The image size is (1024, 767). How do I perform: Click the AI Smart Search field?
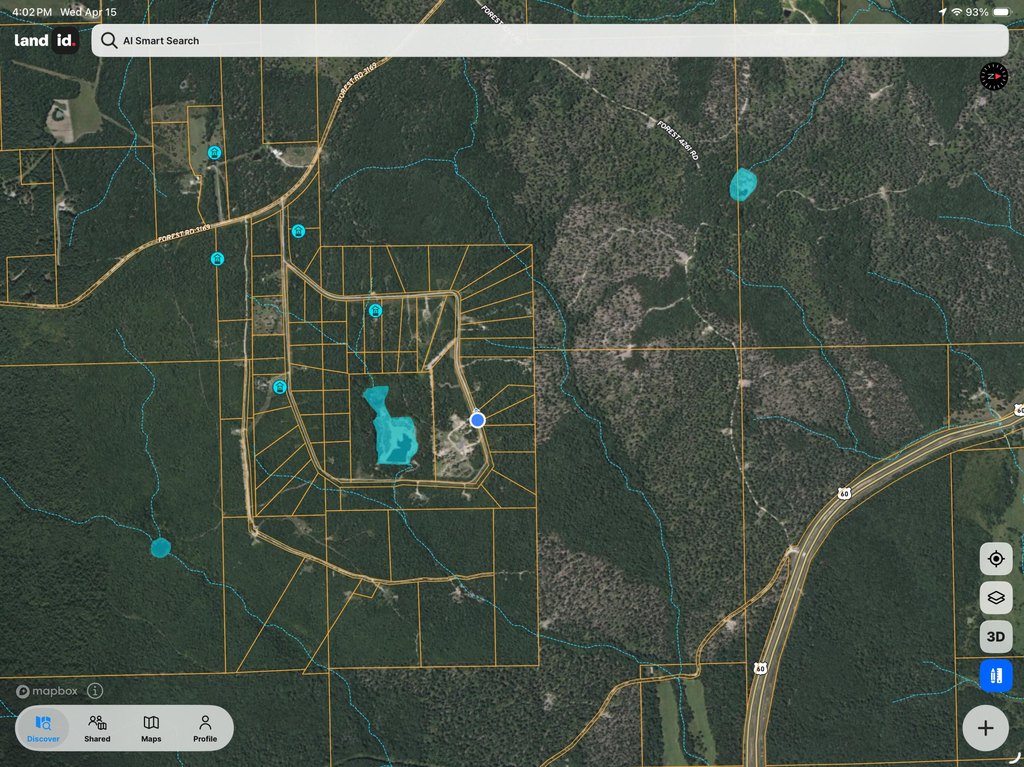coord(550,41)
